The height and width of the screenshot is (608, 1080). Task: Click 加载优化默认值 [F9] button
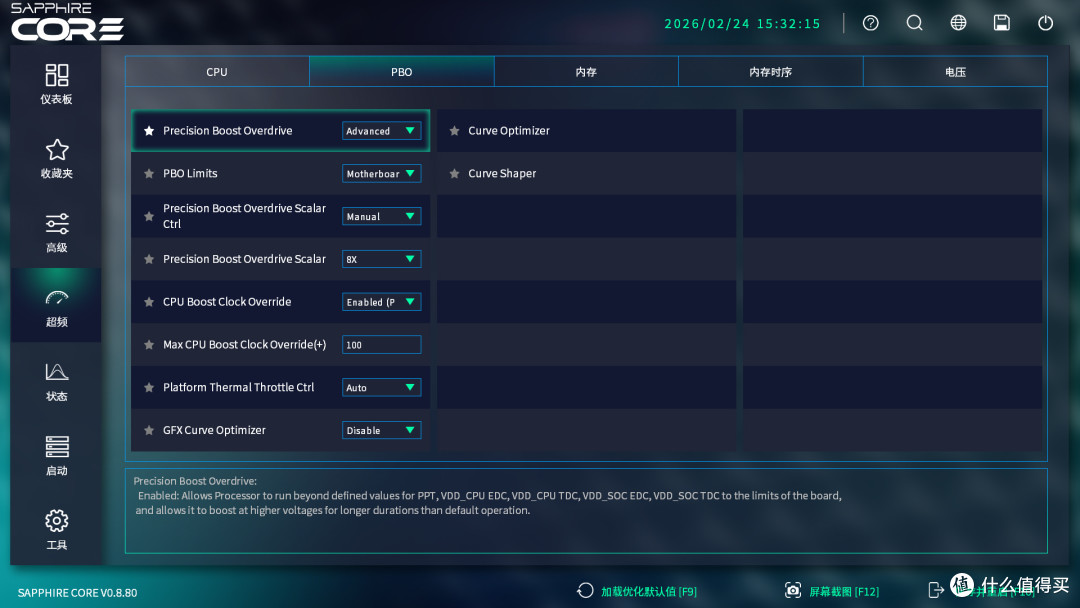(x=648, y=591)
